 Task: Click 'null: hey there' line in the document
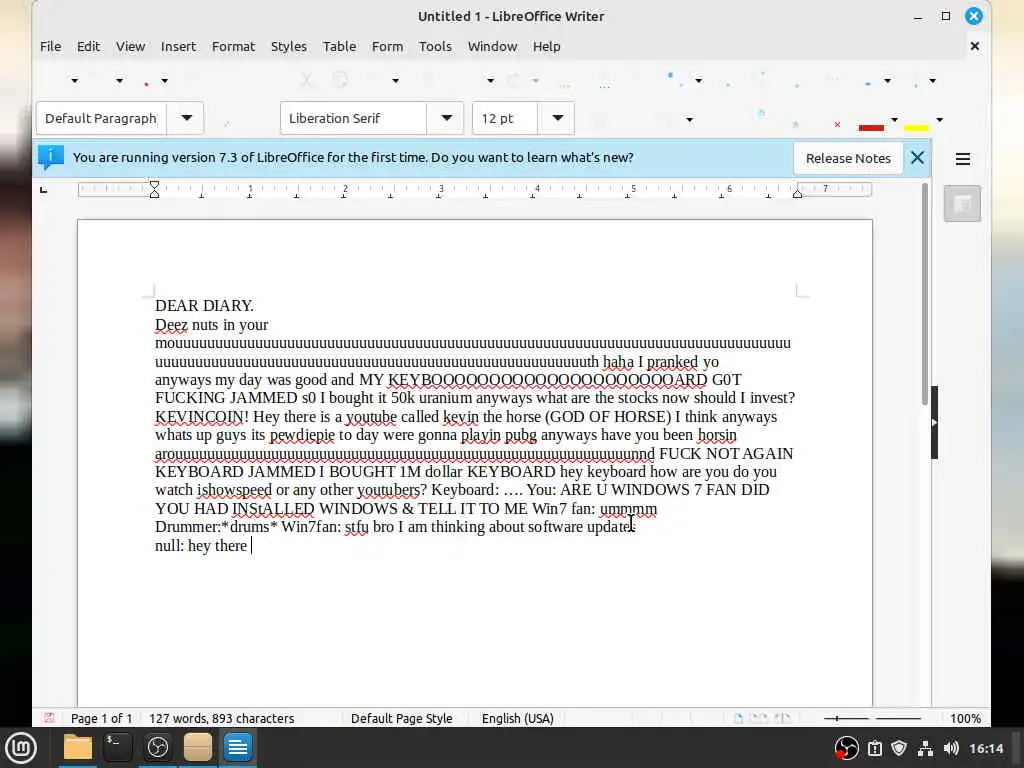tap(201, 545)
